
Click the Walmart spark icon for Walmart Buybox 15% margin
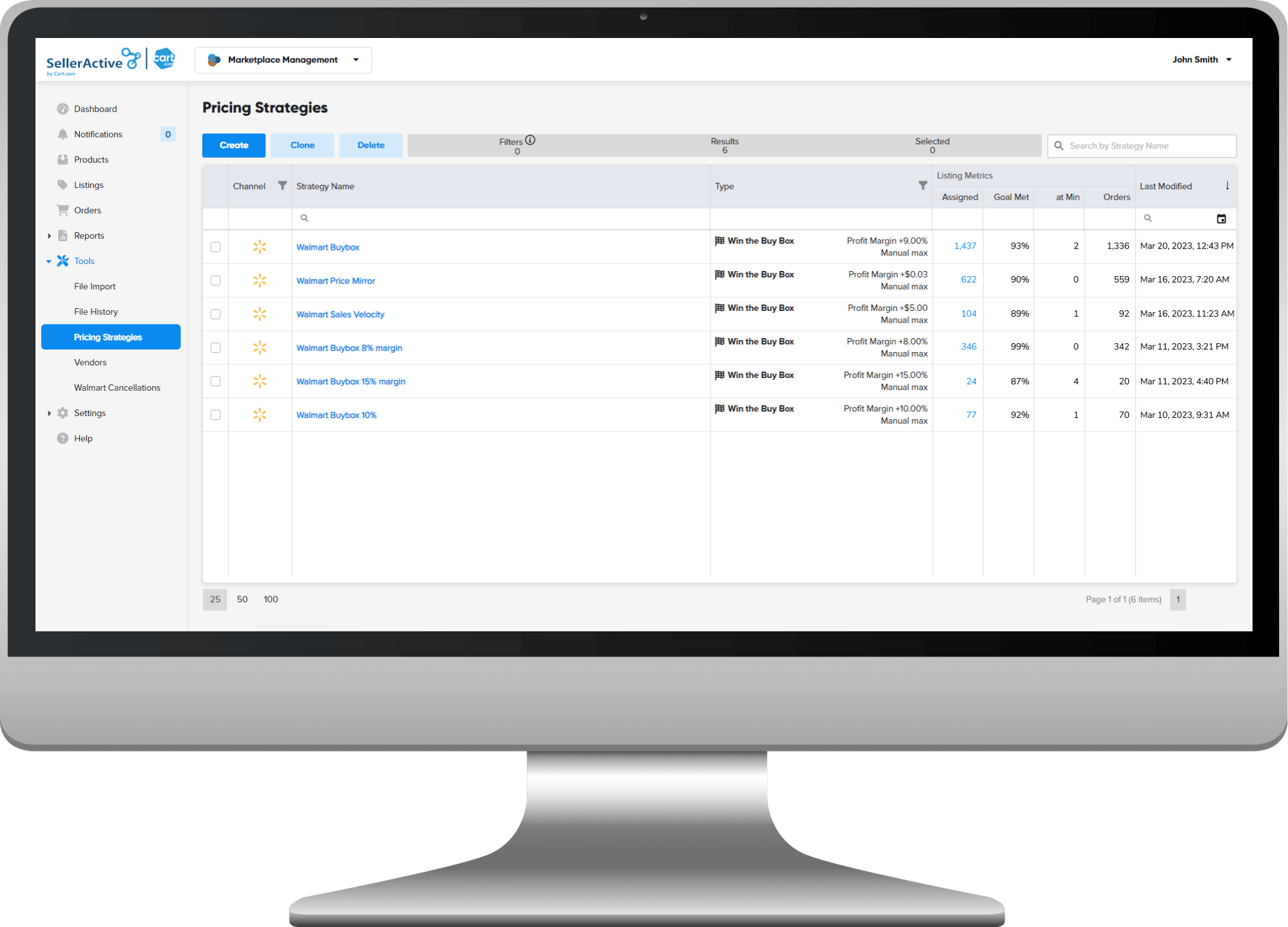pyautogui.click(x=260, y=381)
